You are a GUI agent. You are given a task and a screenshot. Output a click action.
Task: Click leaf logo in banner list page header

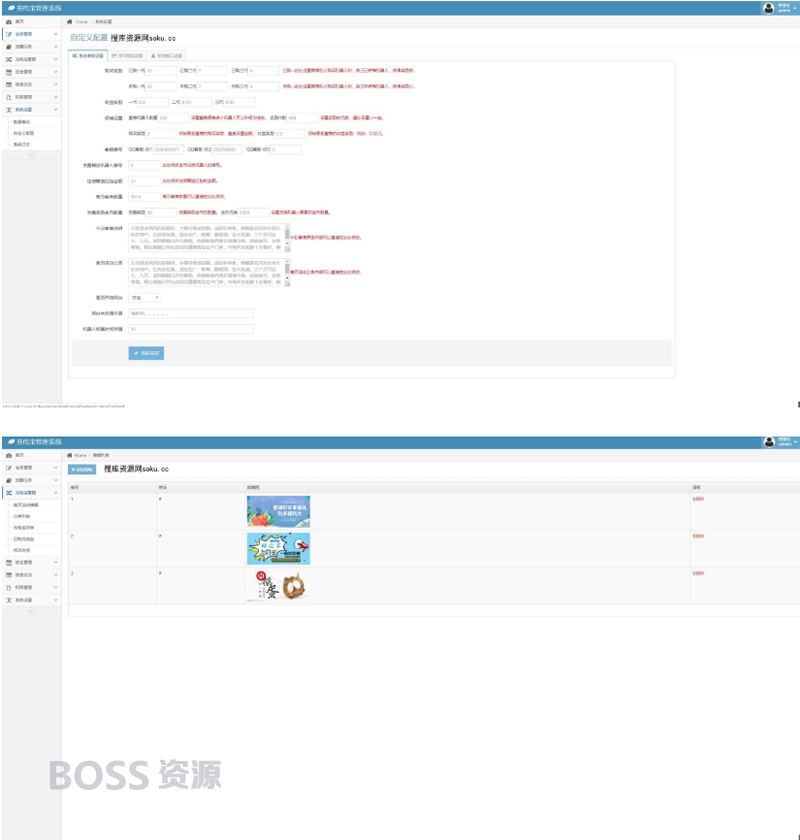coord(11,442)
